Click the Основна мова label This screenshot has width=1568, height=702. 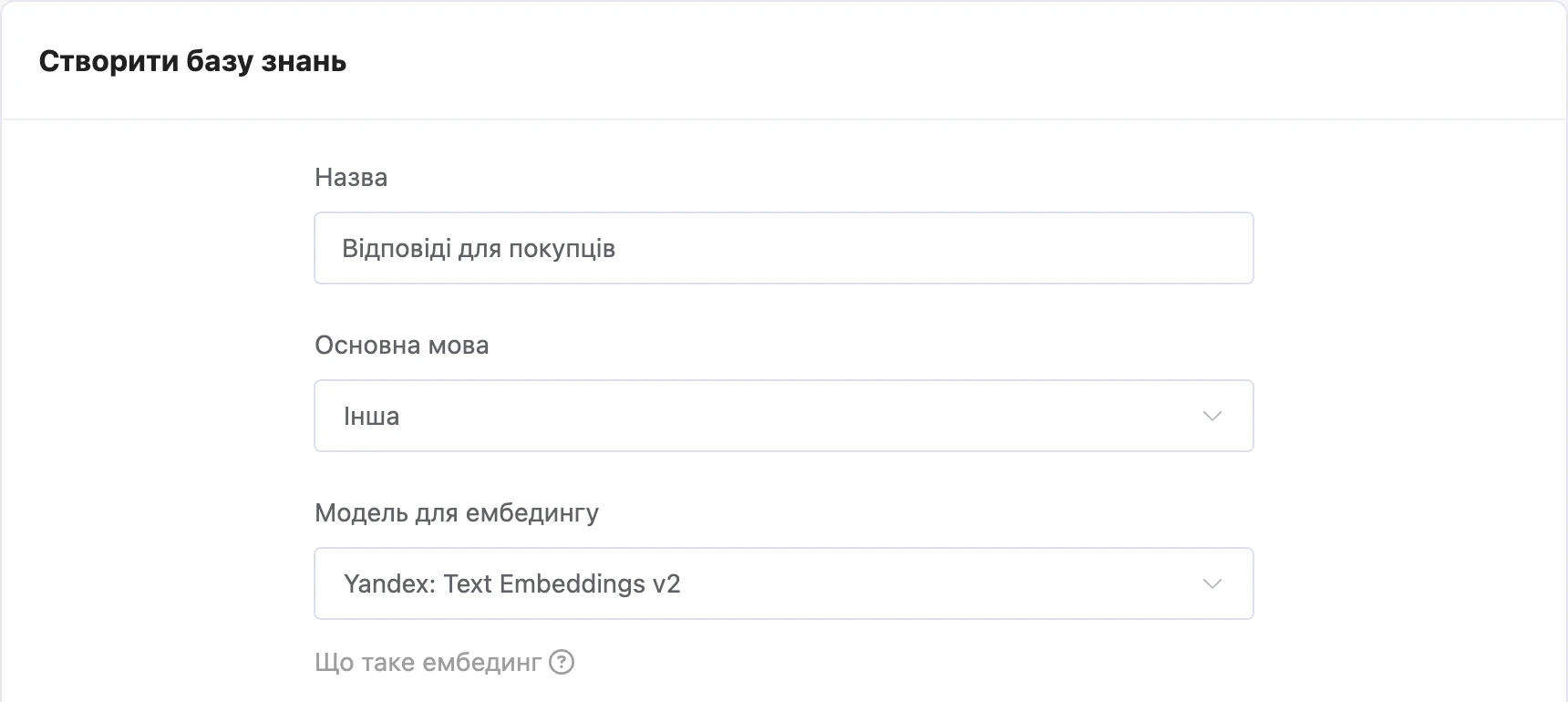402,345
